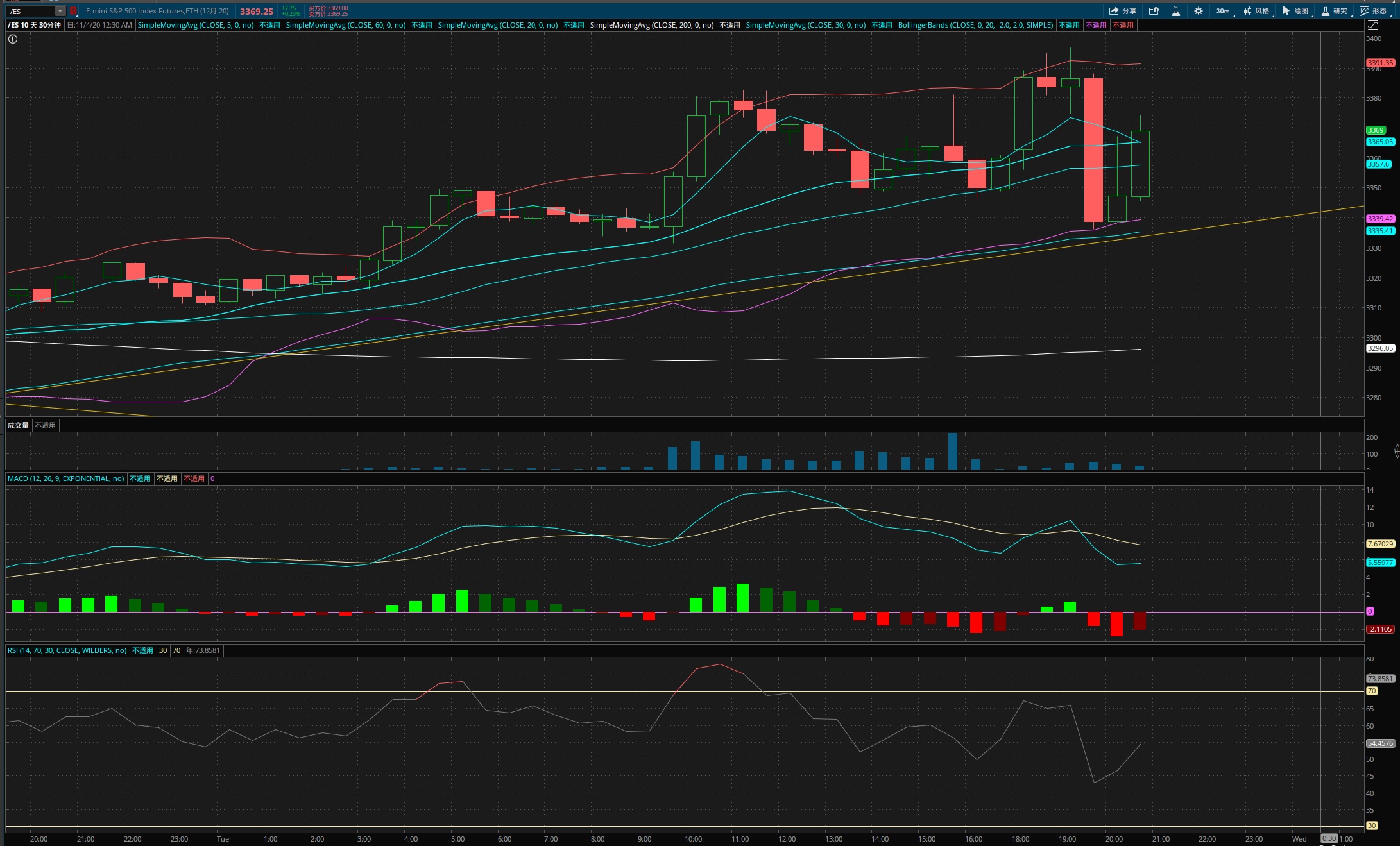Open the 30m timeframe selector
The image size is (1400, 846).
point(1223,11)
